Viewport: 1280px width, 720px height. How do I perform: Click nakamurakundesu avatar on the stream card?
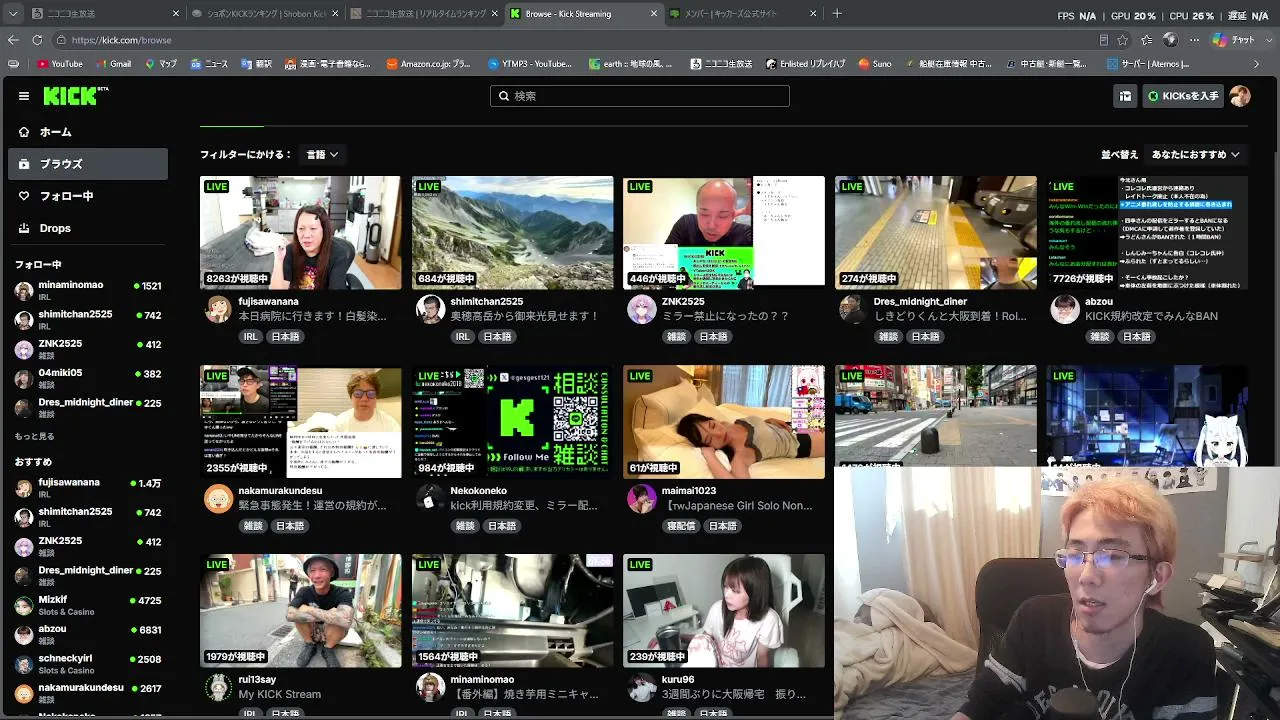pos(218,498)
